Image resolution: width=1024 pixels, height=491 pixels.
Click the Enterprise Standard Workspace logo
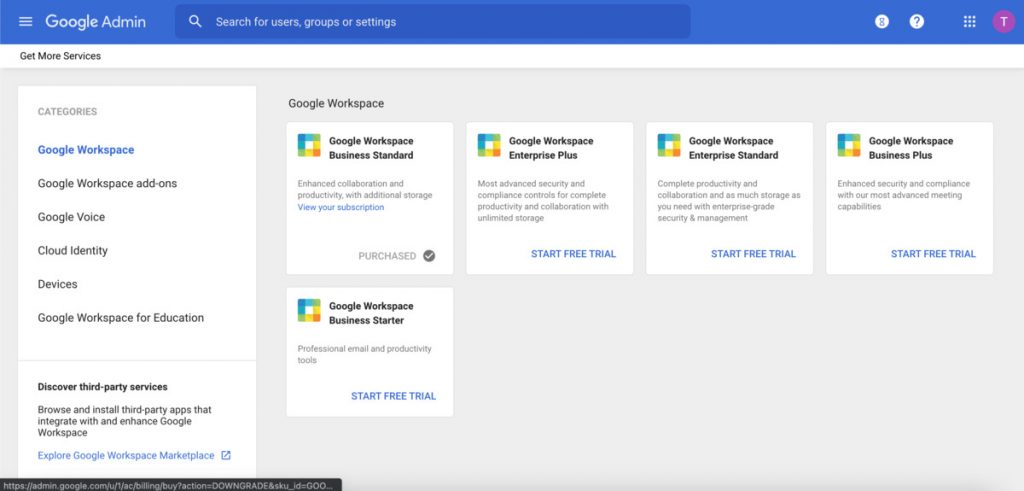click(x=669, y=145)
